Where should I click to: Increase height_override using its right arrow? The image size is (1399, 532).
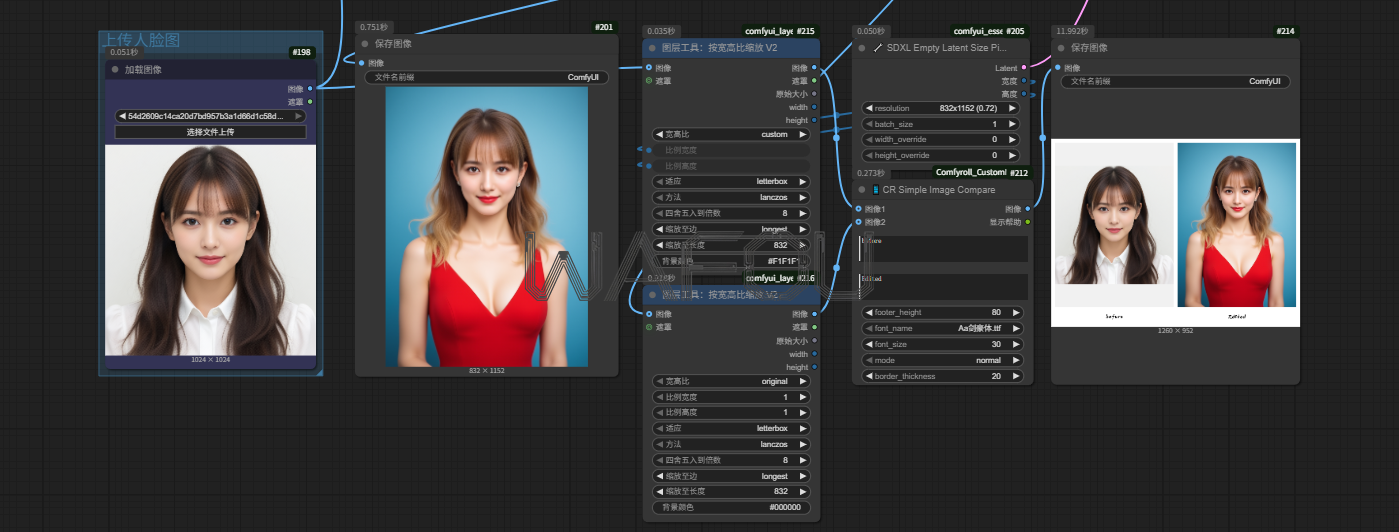[1015, 156]
